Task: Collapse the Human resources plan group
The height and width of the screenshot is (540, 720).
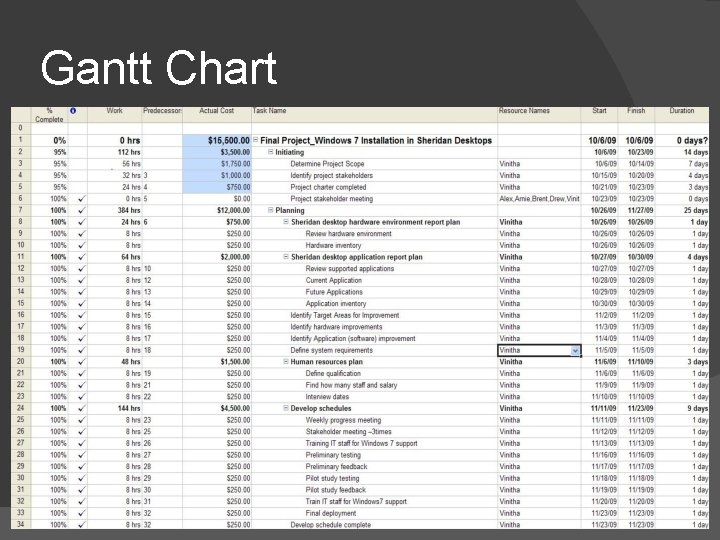Action: click(x=286, y=361)
